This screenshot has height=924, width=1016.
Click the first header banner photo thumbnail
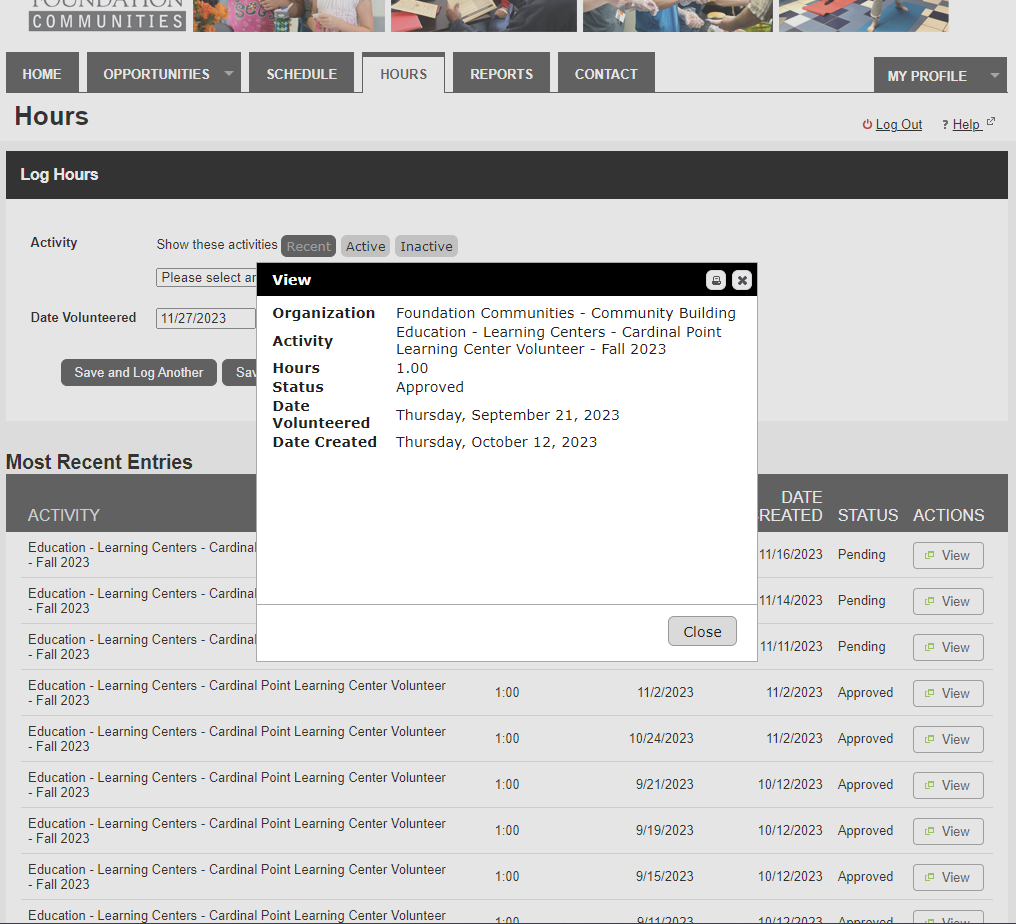[x=289, y=16]
